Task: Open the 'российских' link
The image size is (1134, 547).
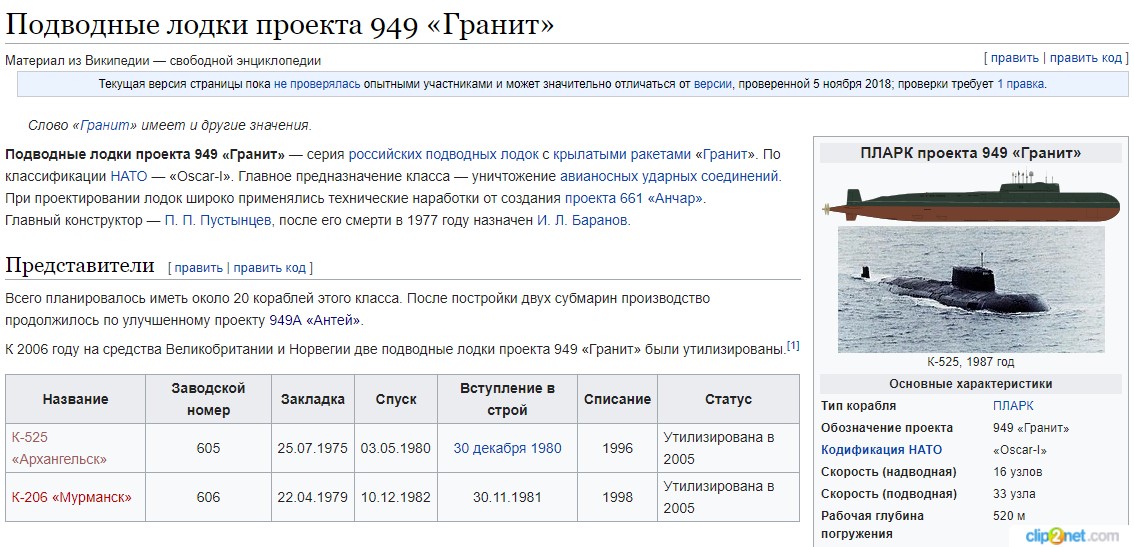Action: (x=385, y=154)
